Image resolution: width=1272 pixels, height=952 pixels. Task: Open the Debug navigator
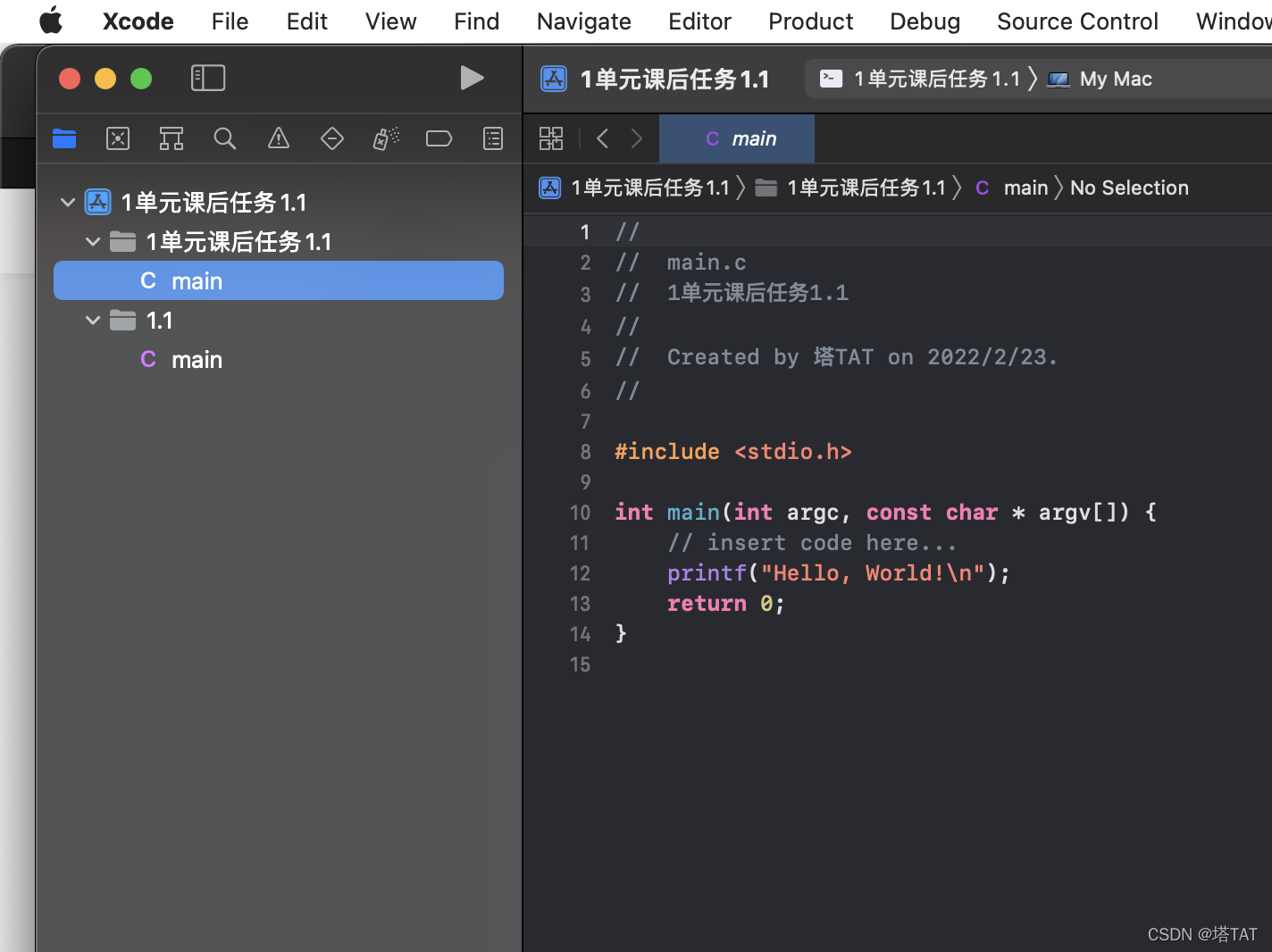(x=385, y=138)
